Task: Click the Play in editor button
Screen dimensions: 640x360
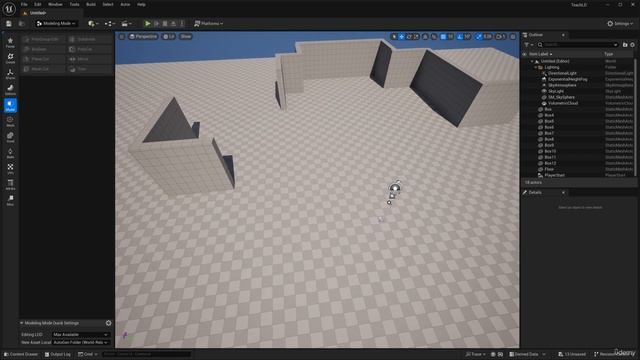Action: tap(148, 24)
